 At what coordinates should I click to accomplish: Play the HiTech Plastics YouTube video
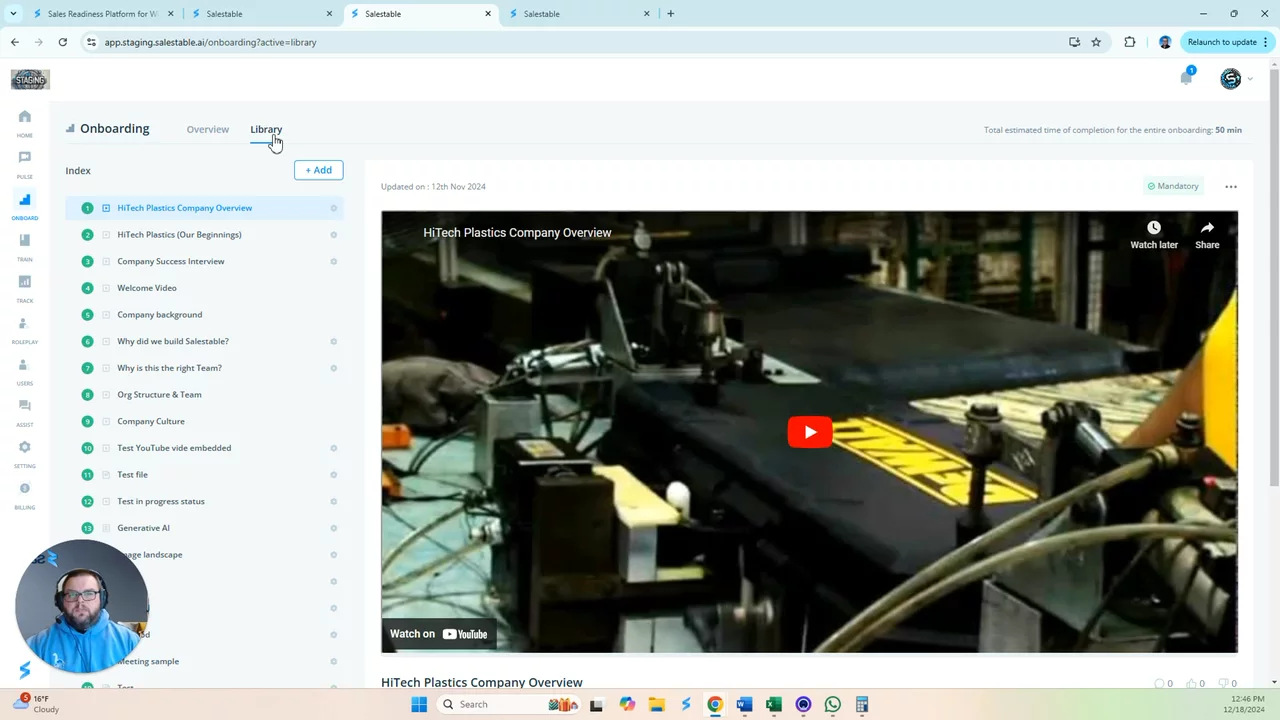pos(809,432)
